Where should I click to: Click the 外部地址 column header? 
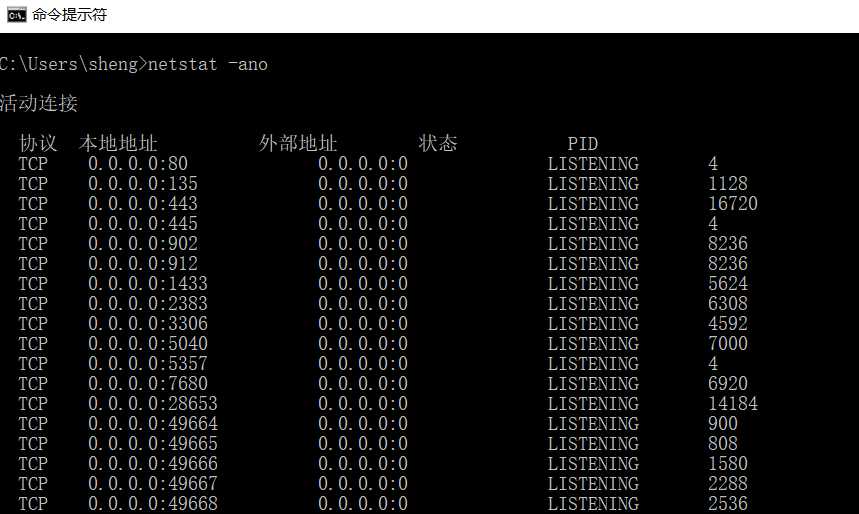[x=297, y=144]
